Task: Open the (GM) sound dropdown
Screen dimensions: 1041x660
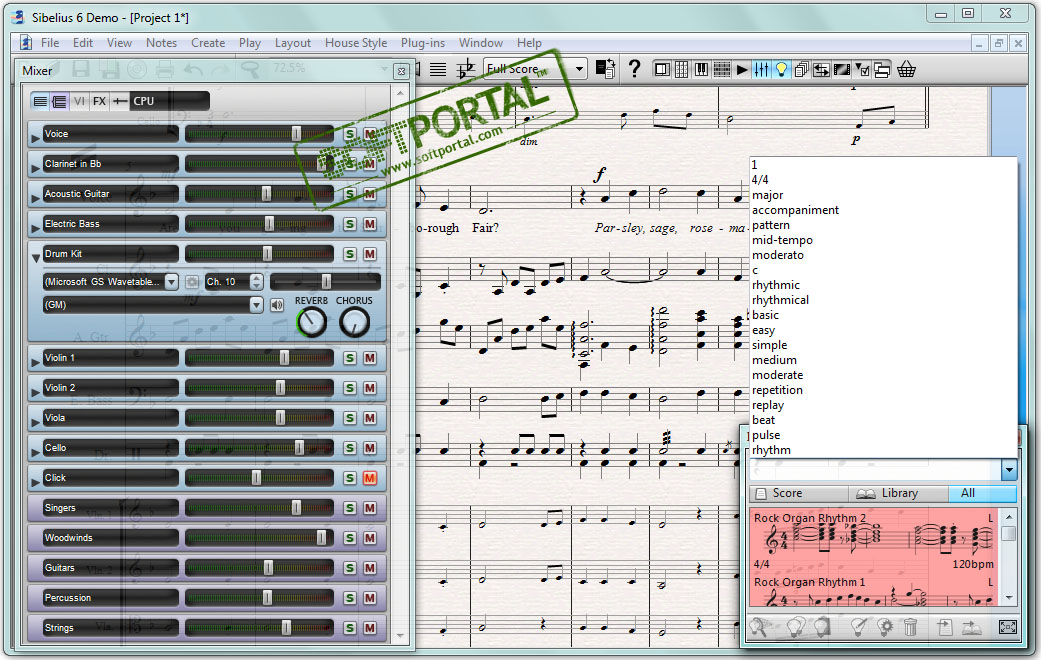Action: (x=256, y=305)
